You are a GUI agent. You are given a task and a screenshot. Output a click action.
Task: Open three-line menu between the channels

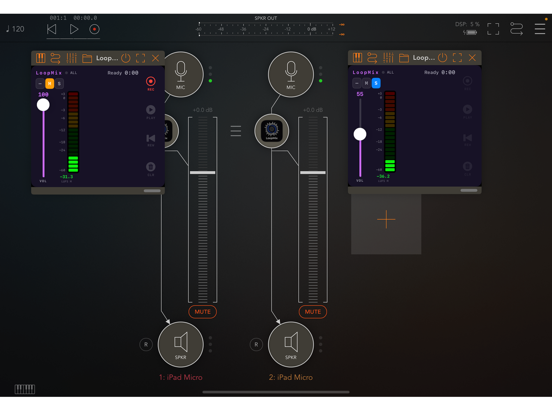tap(236, 131)
